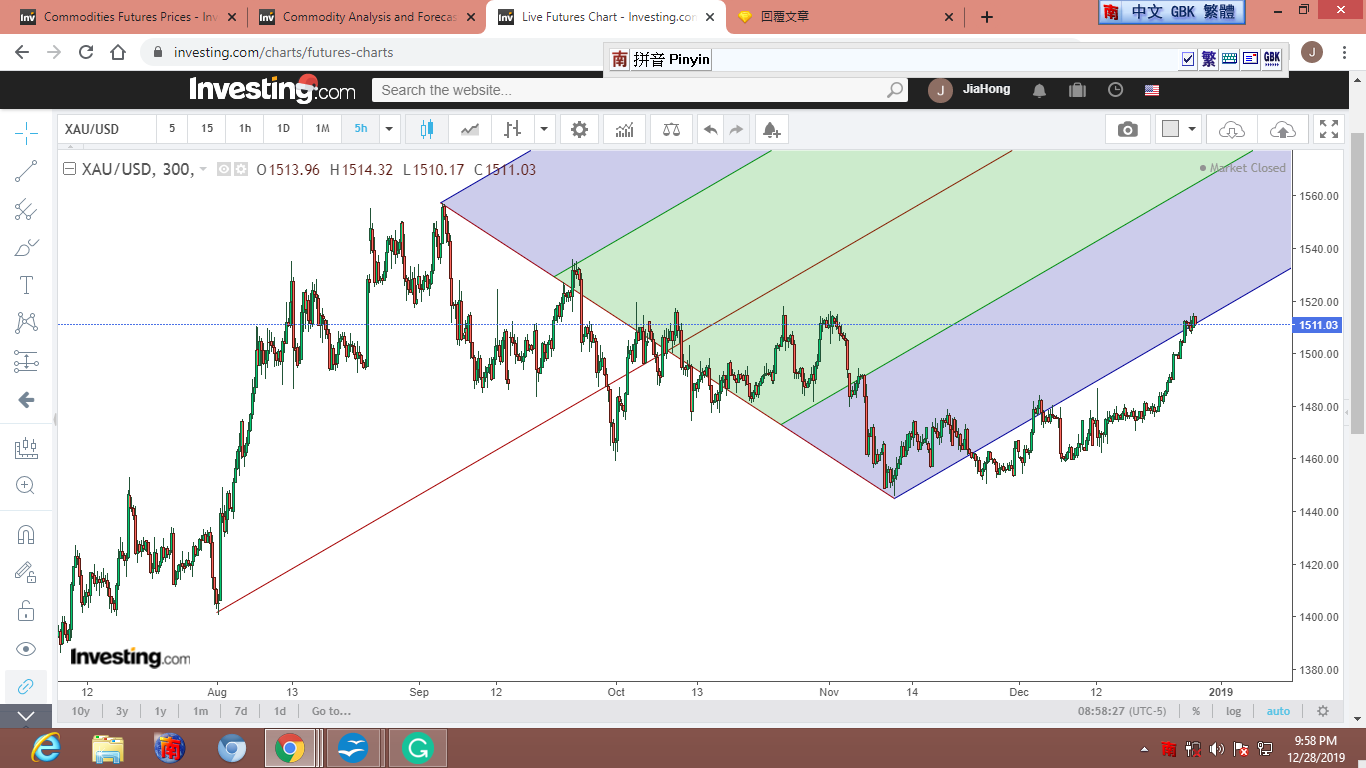Hide all drawings with eye icon
The height and width of the screenshot is (768, 1366).
click(26, 648)
